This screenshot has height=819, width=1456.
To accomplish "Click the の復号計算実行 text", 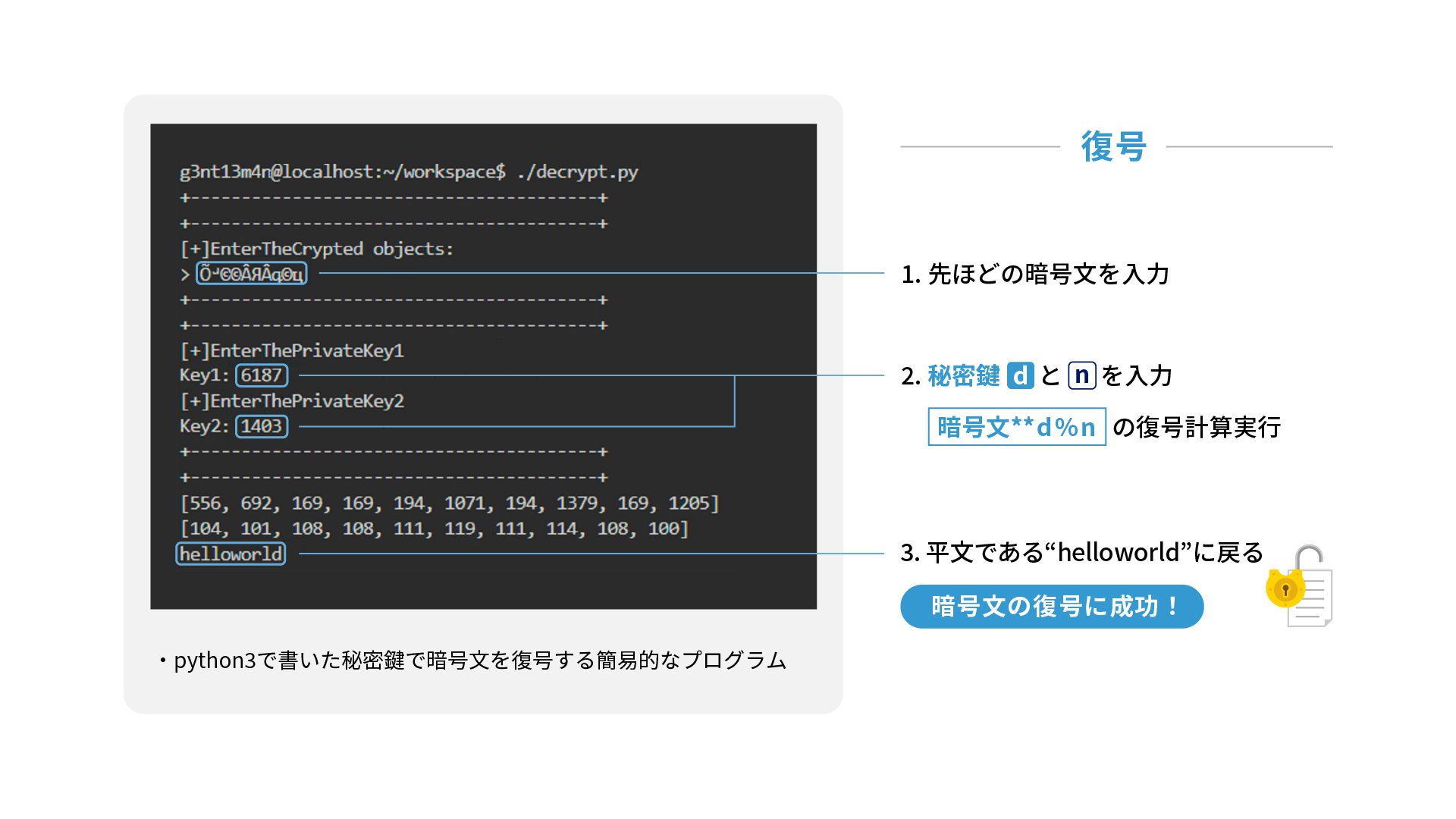I will (1197, 427).
